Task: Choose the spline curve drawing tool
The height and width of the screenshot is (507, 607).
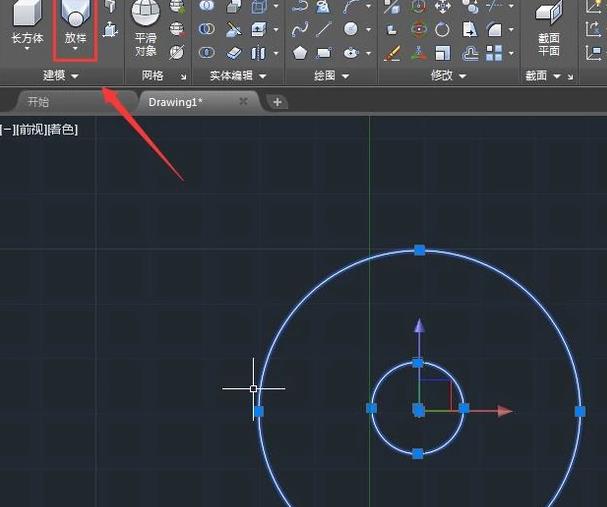Action: point(300,30)
